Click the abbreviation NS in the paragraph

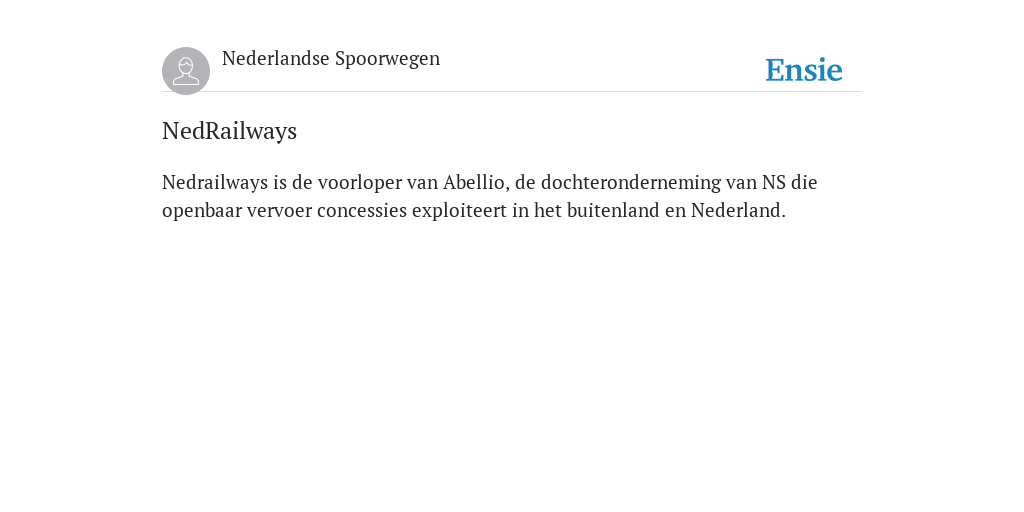click(x=774, y=182)
